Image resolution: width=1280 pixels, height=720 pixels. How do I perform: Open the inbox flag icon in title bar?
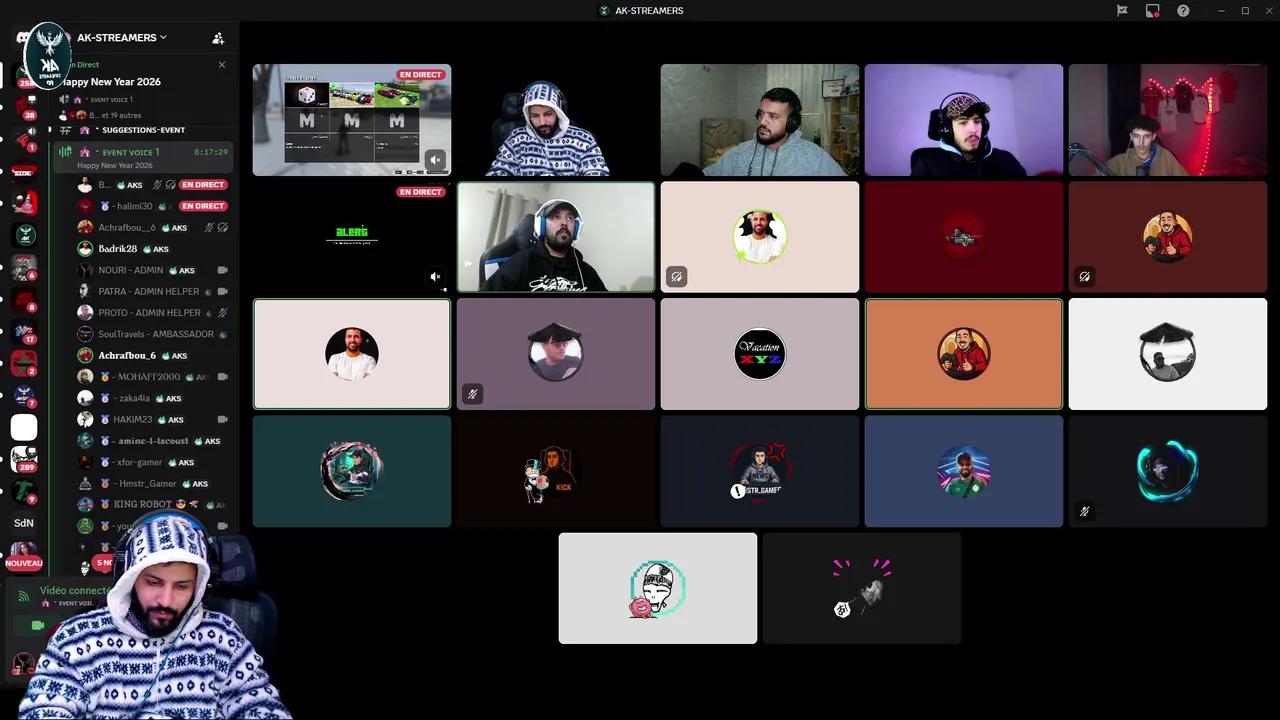(1122, 11)
